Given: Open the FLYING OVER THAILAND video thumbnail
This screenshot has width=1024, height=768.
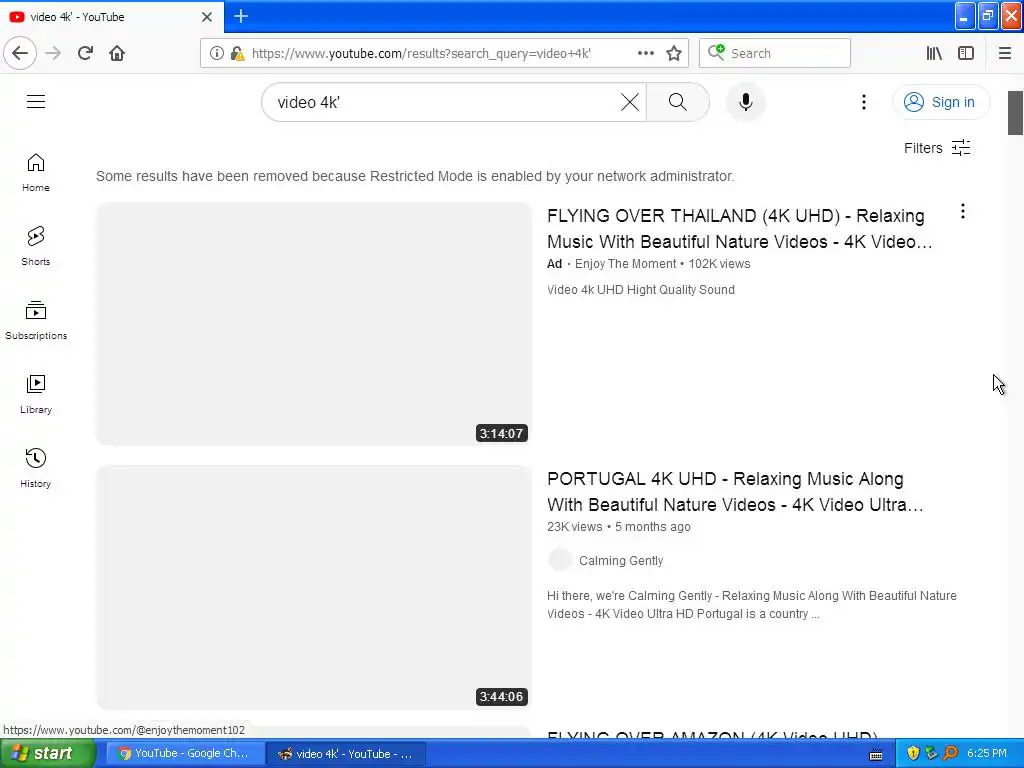Looking at the screenshot, I should [x=314, y=324].
